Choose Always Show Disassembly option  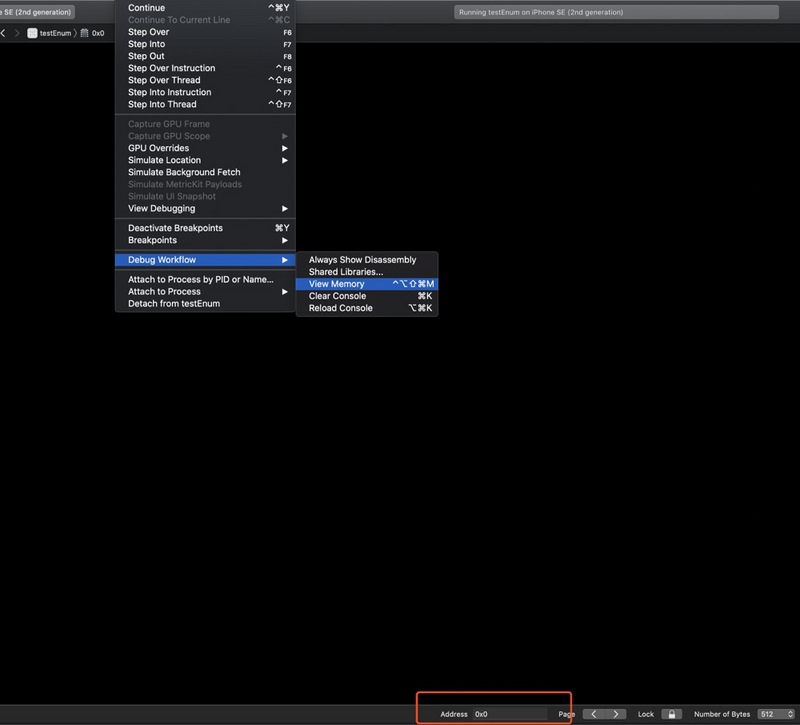pyautogui.click(x=362, y=260)
